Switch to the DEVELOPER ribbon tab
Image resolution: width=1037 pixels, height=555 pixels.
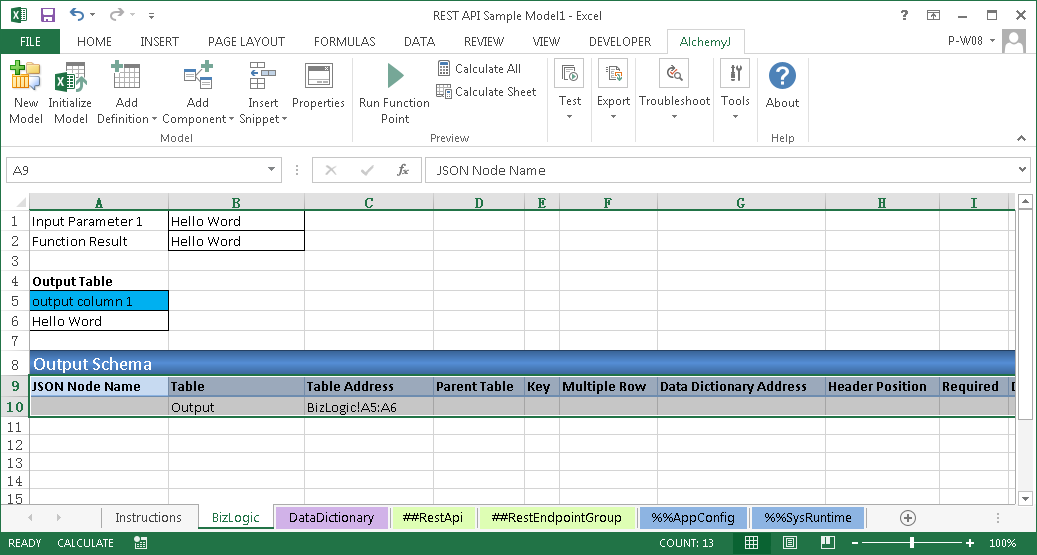[620, 41]
